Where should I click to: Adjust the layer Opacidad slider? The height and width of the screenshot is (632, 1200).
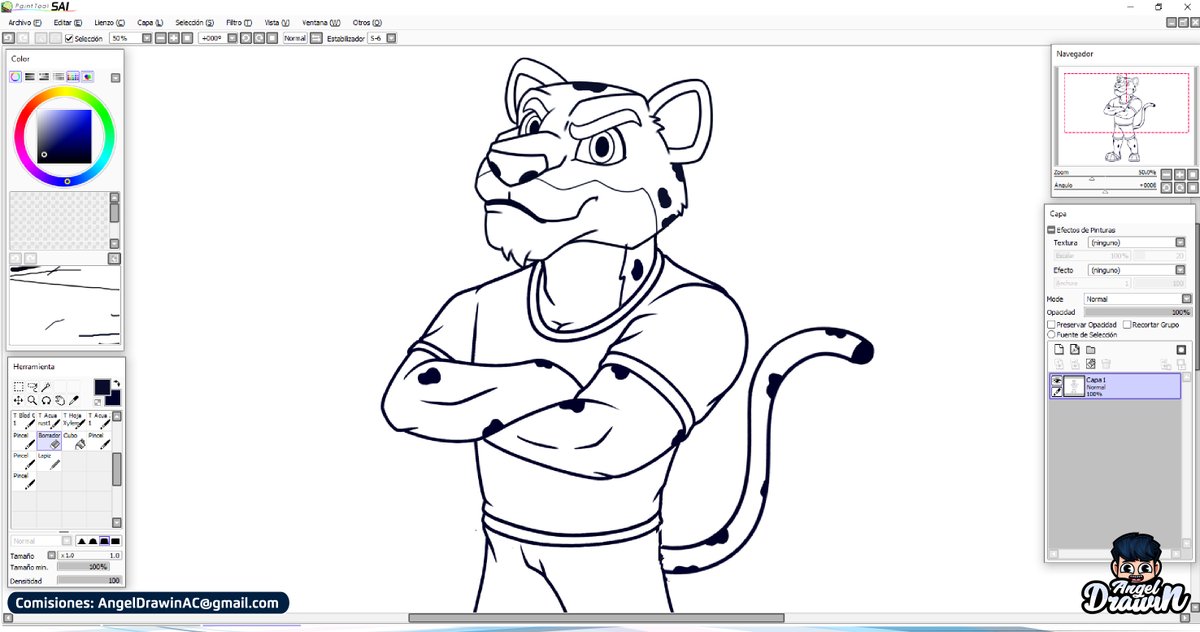[1138, 312]
